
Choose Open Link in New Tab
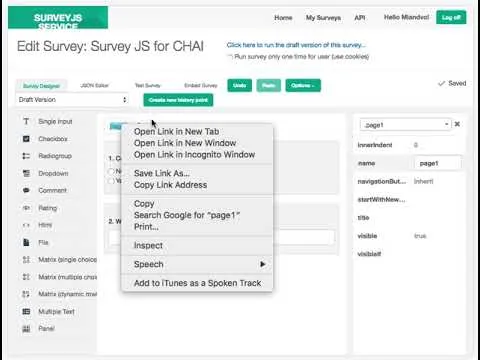177,132
